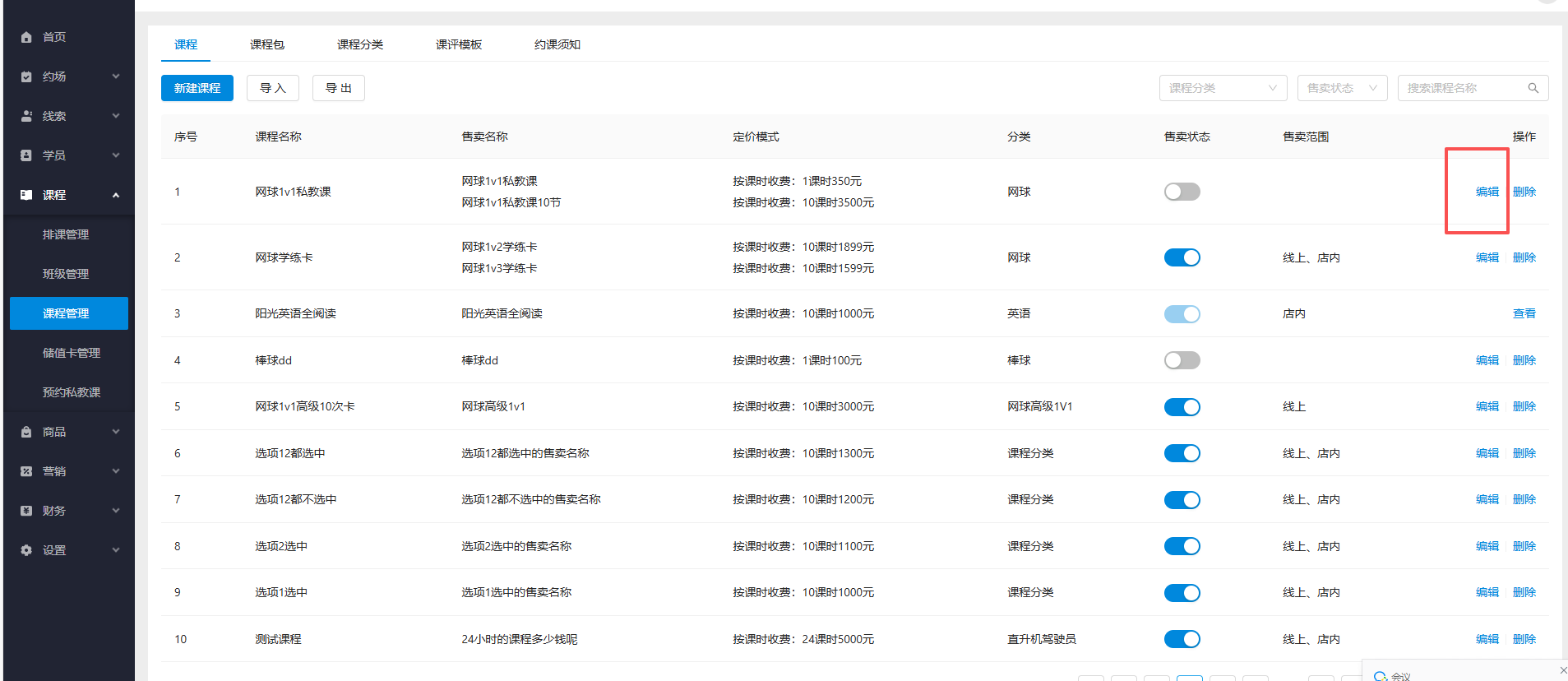The width and height of the screenshot is (1568, 681).
Task: Click the 设置 gear icon in sidebar
Action: pos(26,550)
